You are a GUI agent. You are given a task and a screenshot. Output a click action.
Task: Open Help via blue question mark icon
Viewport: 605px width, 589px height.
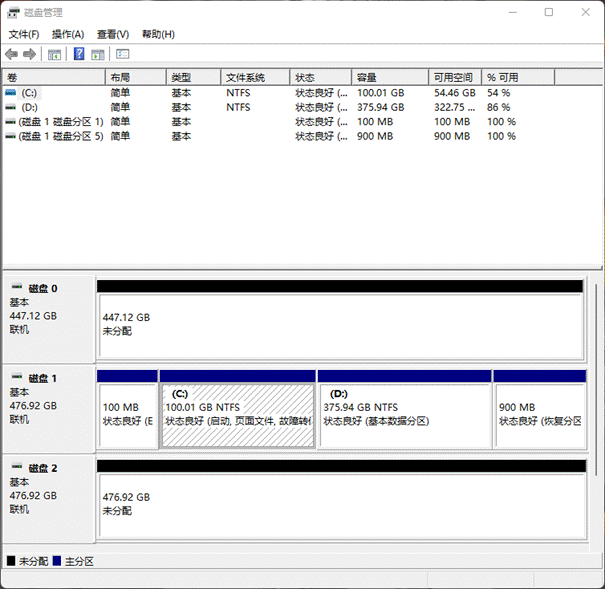(x=79, y=54)
